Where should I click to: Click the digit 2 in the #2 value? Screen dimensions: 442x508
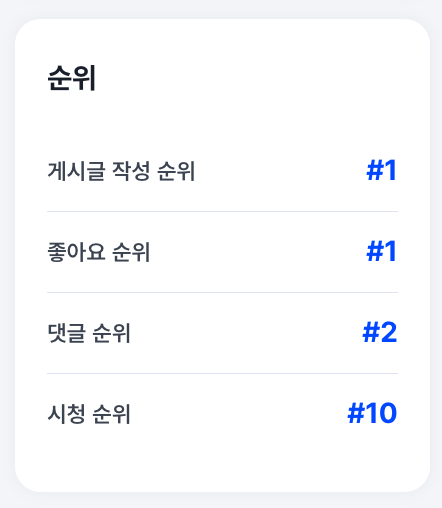389,332
